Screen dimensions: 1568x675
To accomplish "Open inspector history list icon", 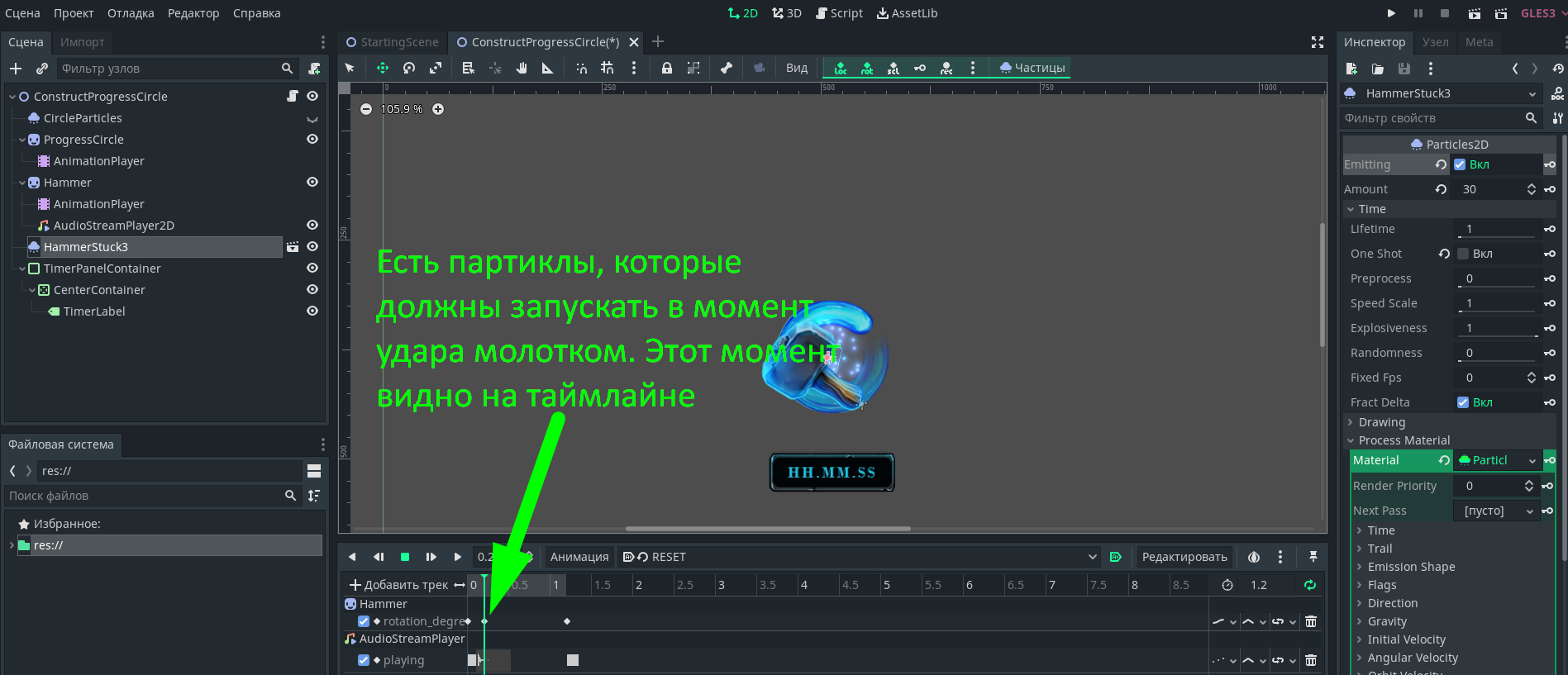I will 1558,69.
